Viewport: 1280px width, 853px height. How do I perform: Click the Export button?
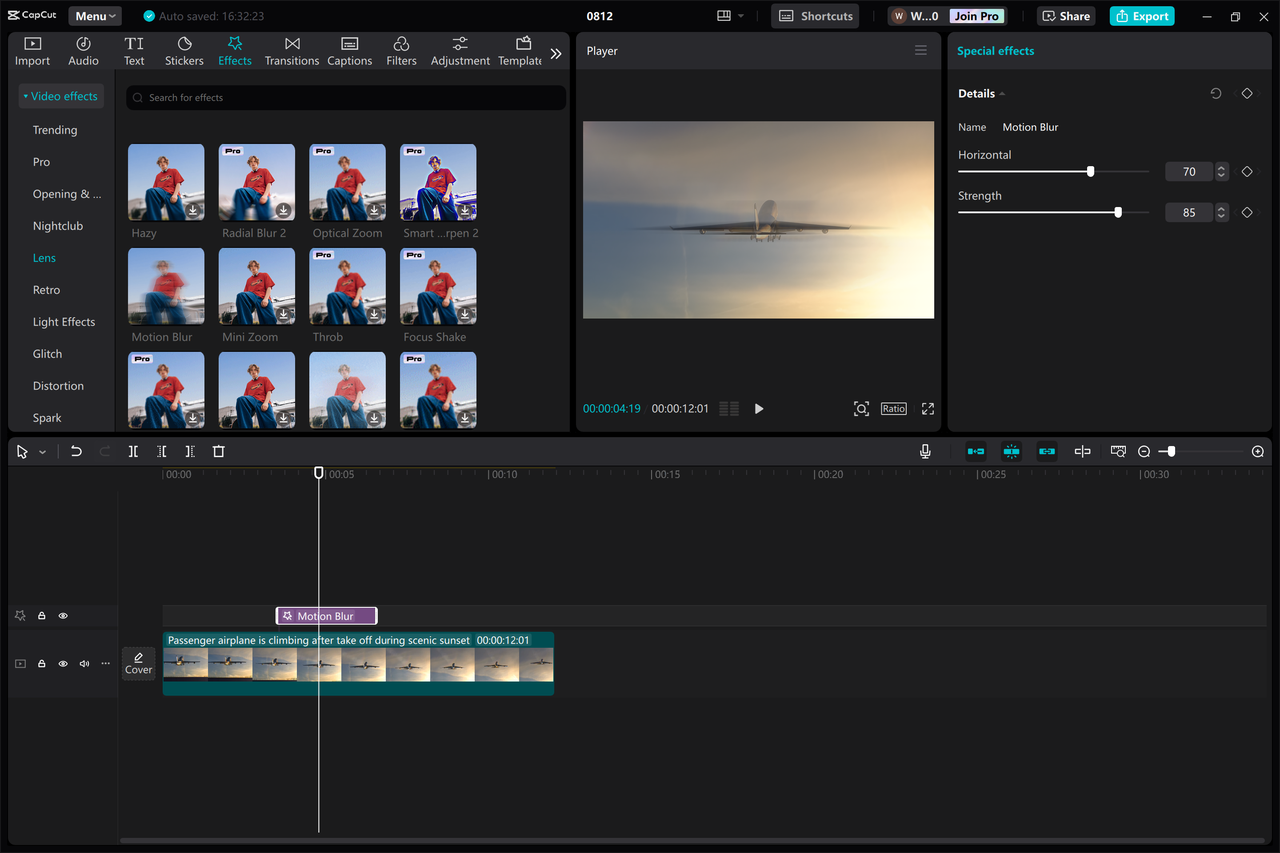[1141, 16]
